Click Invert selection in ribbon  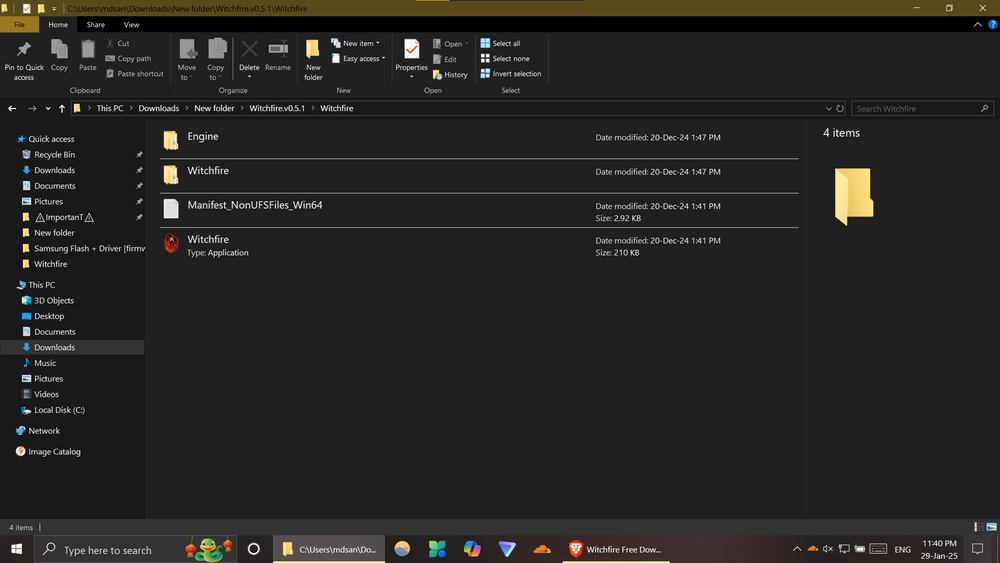tap(511, 74)
